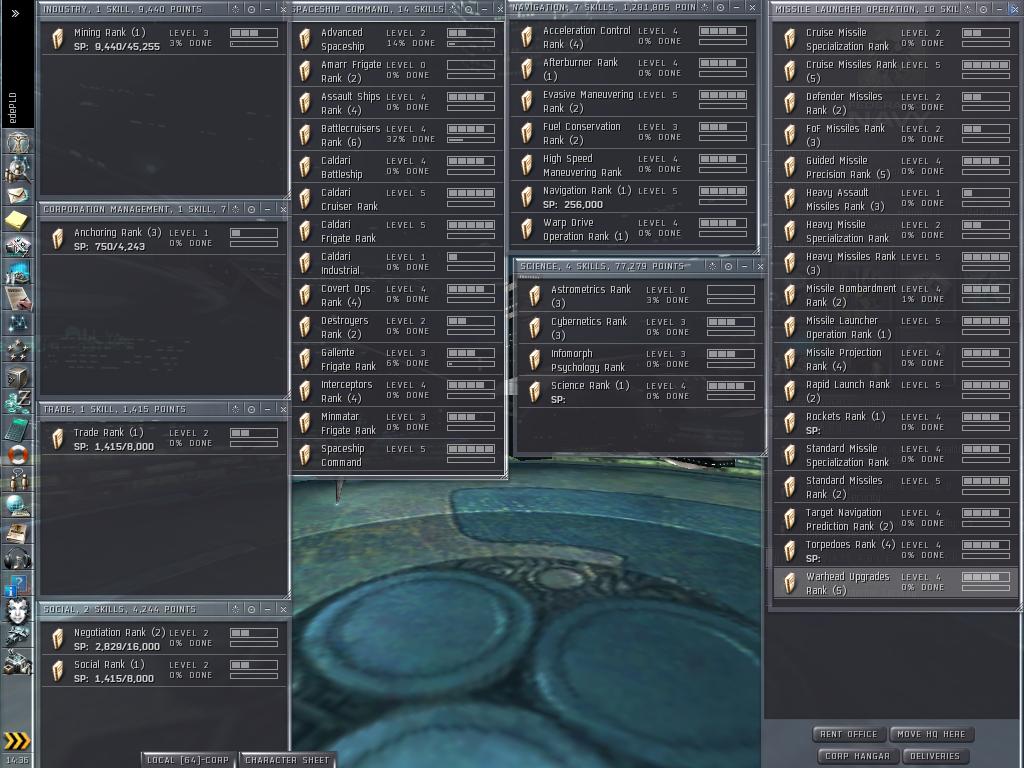Select the Guided Missile Precision skill row

pos(895,167)
